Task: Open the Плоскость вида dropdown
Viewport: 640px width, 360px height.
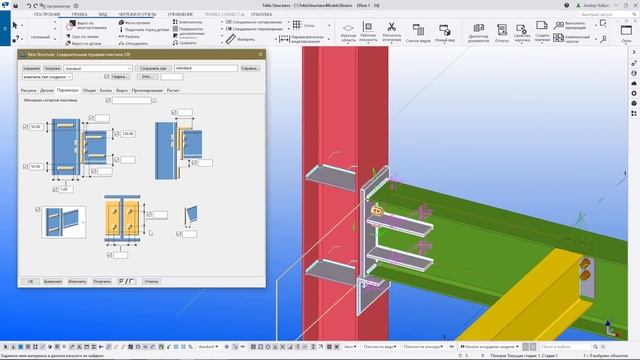Action: pyautogui.click(x=379, y=347)
